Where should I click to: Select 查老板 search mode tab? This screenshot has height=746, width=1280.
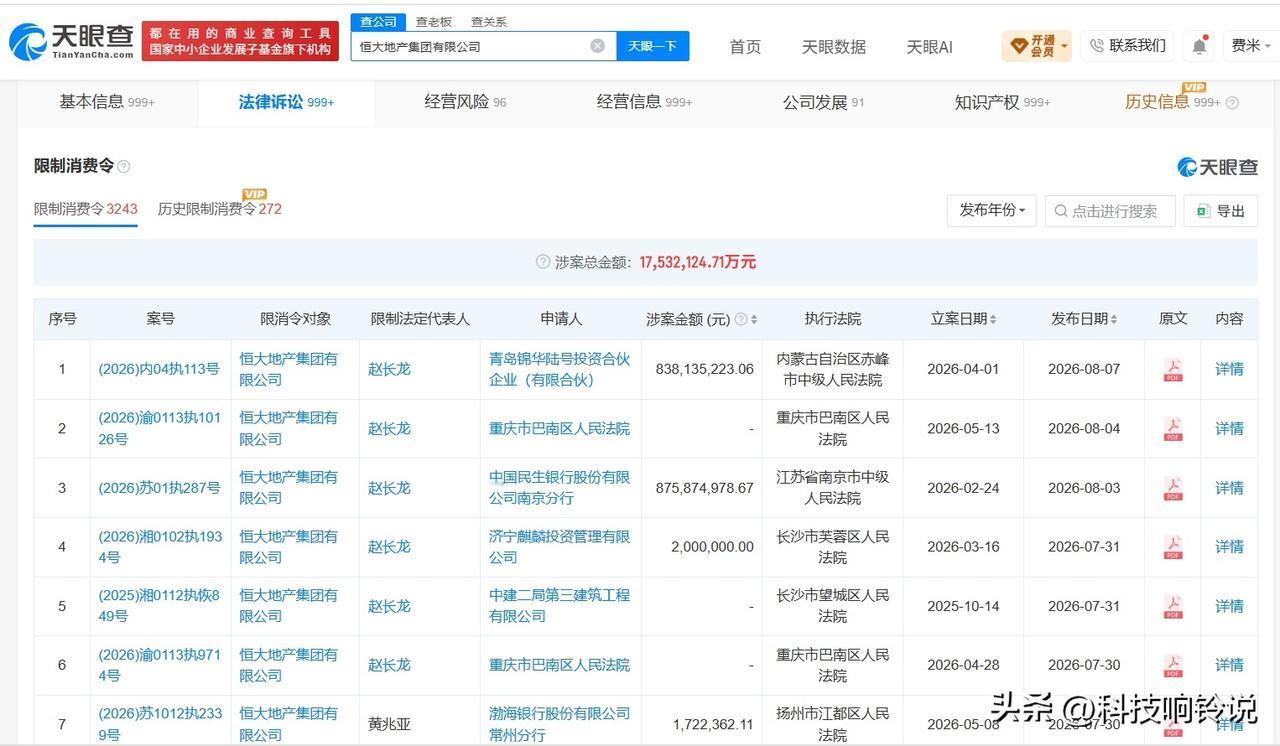pos(433,22)
